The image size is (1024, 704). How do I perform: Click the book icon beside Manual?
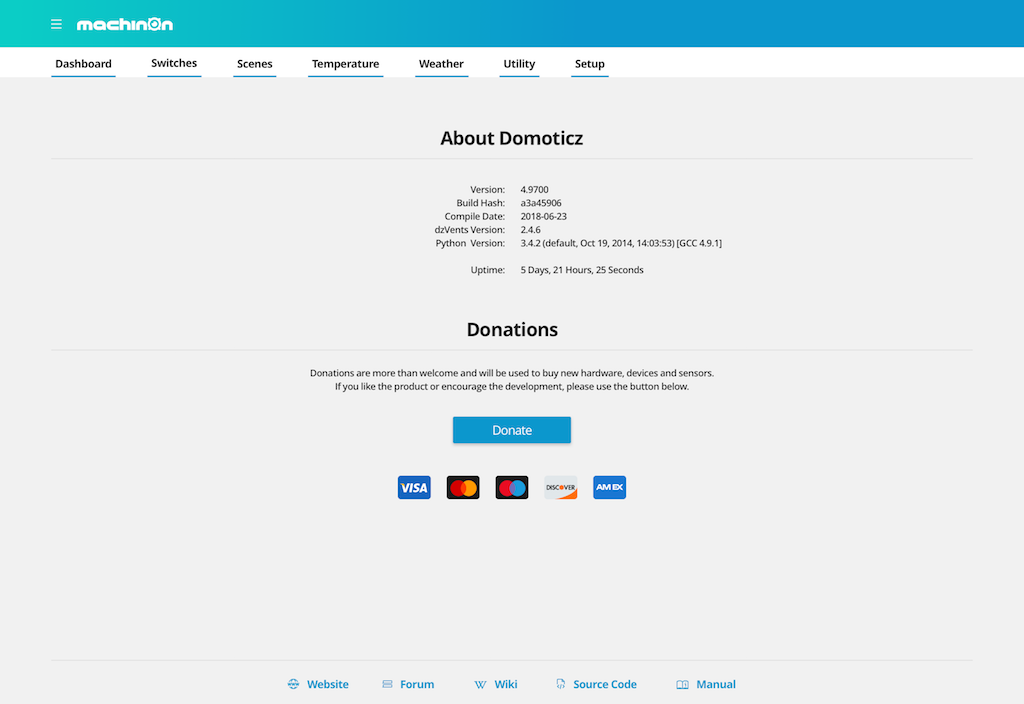point(682,684)
